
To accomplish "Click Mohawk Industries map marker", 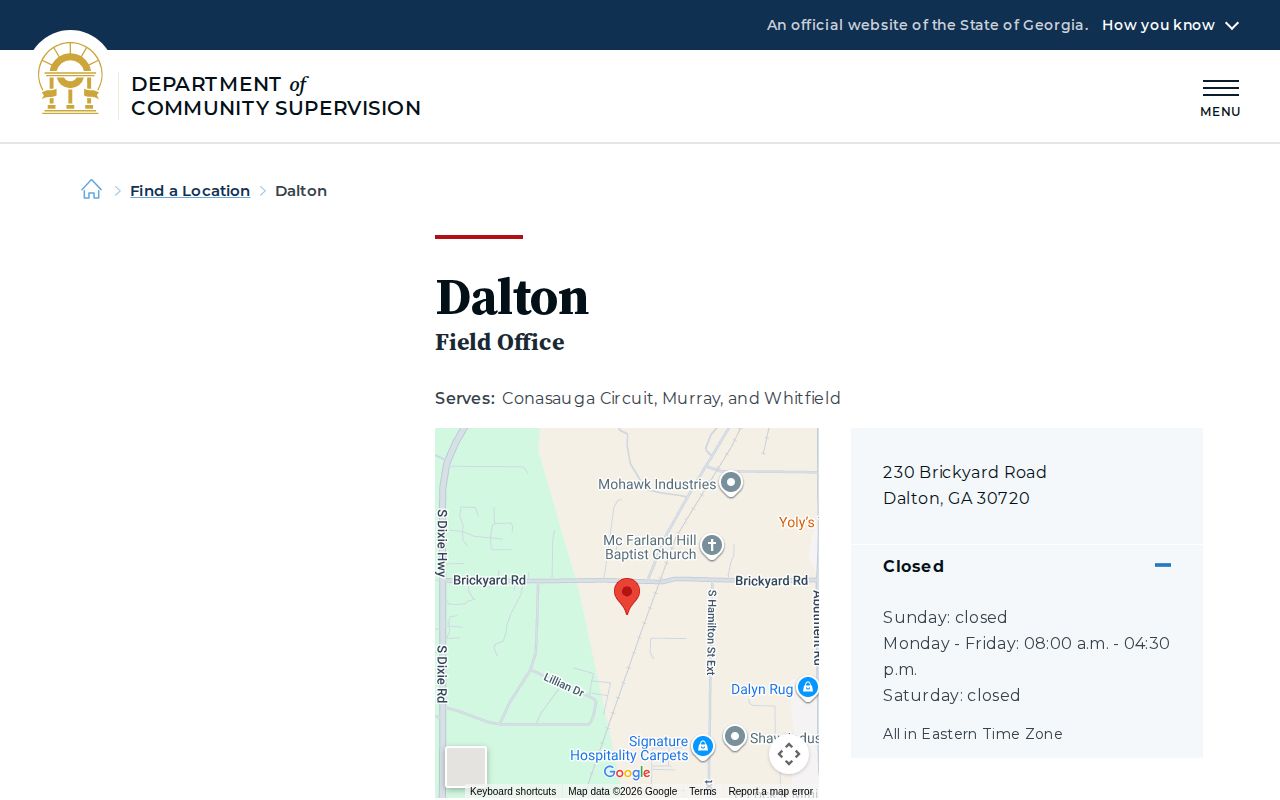I will click(731, 484).
